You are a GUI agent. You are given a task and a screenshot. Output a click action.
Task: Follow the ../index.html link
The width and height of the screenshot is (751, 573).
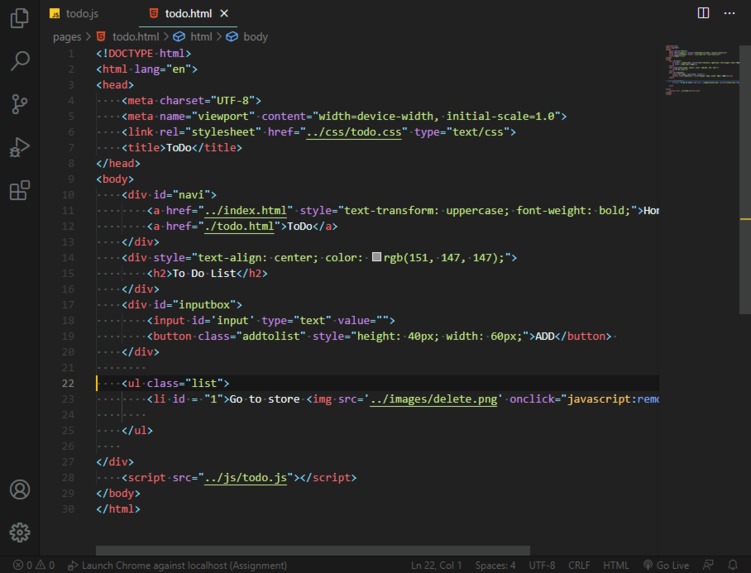pos(245,210)
